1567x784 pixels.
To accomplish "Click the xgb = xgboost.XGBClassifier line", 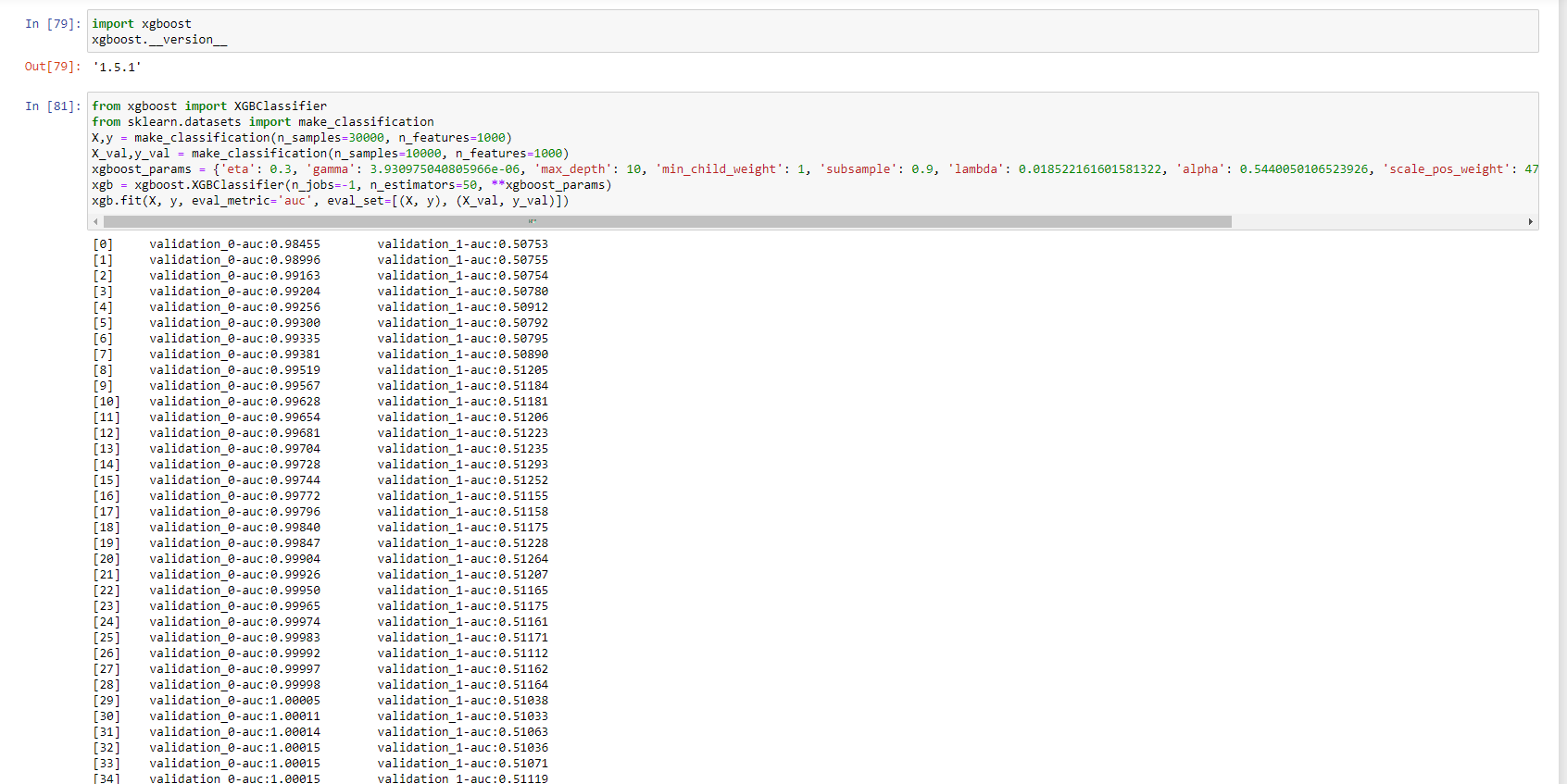I will point(352,185).
